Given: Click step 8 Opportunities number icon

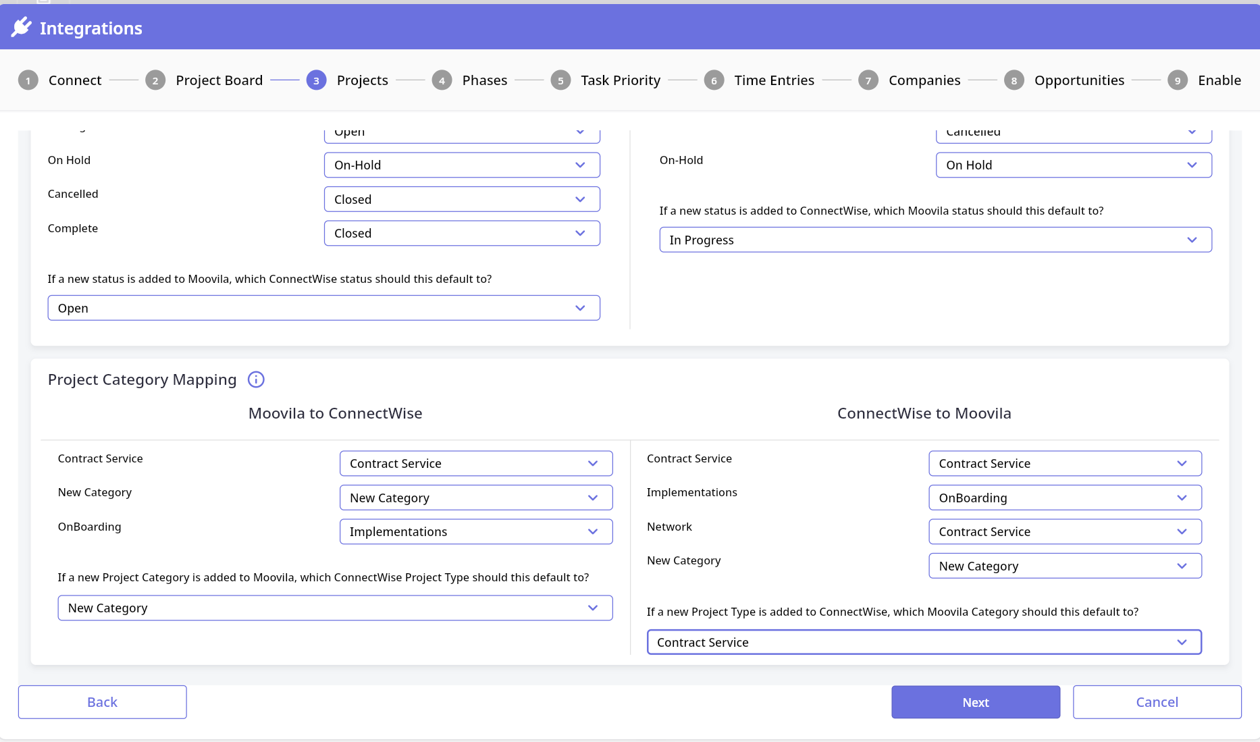Looking at the screenshot, I should pyautogui.click(x=1014, y=80).
